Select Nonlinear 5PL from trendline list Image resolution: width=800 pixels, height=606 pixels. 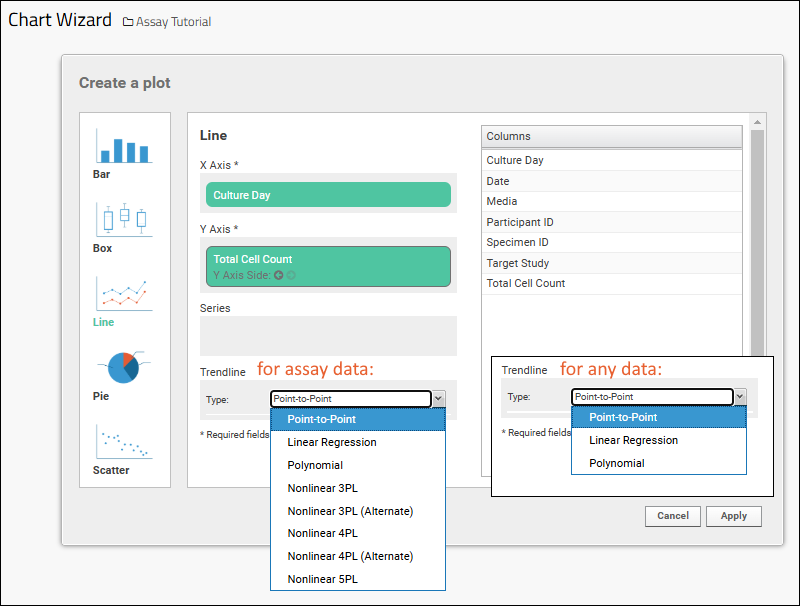pos(322,579)
